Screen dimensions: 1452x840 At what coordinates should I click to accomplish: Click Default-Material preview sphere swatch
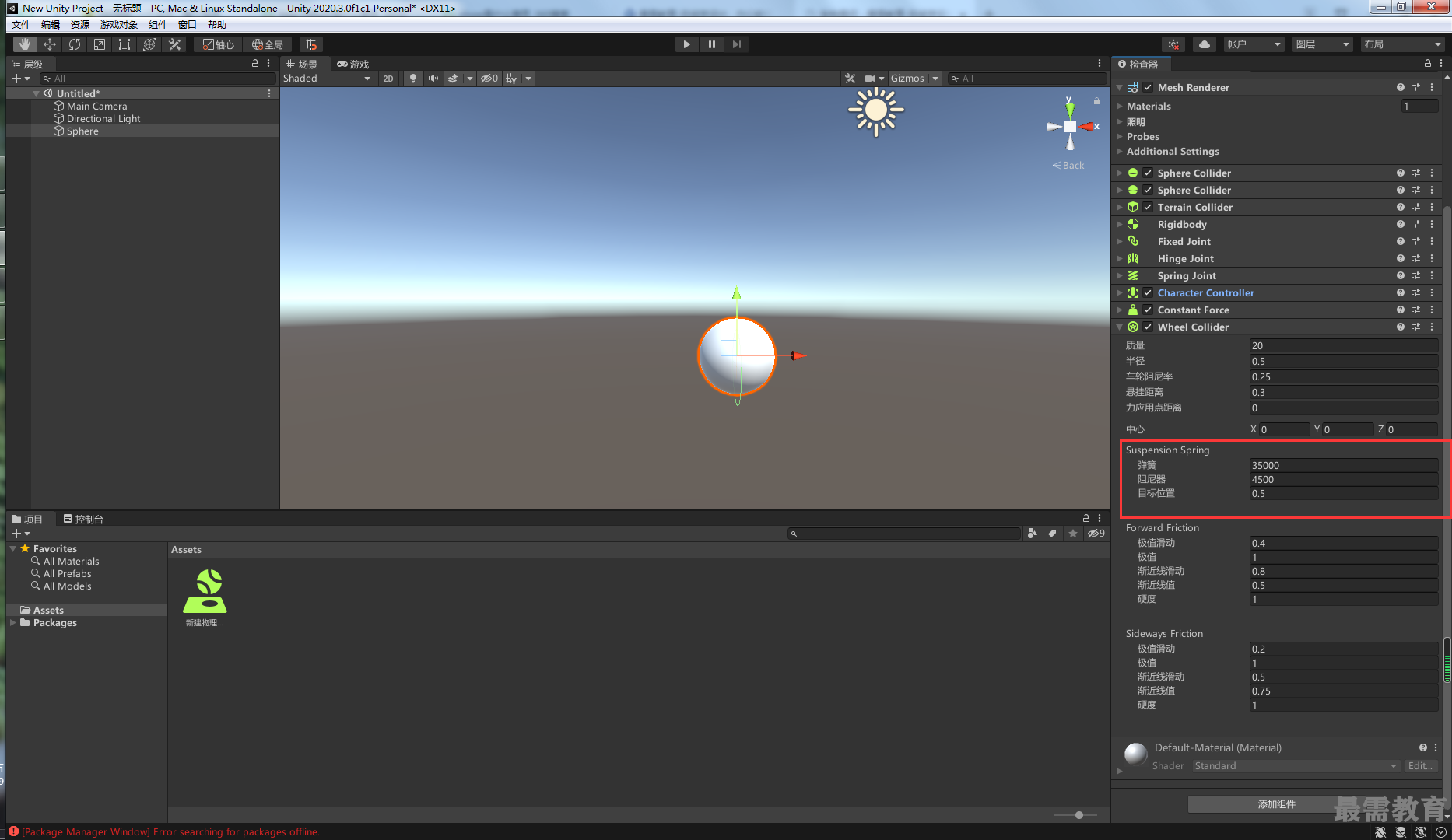[x=1136, y=754]
